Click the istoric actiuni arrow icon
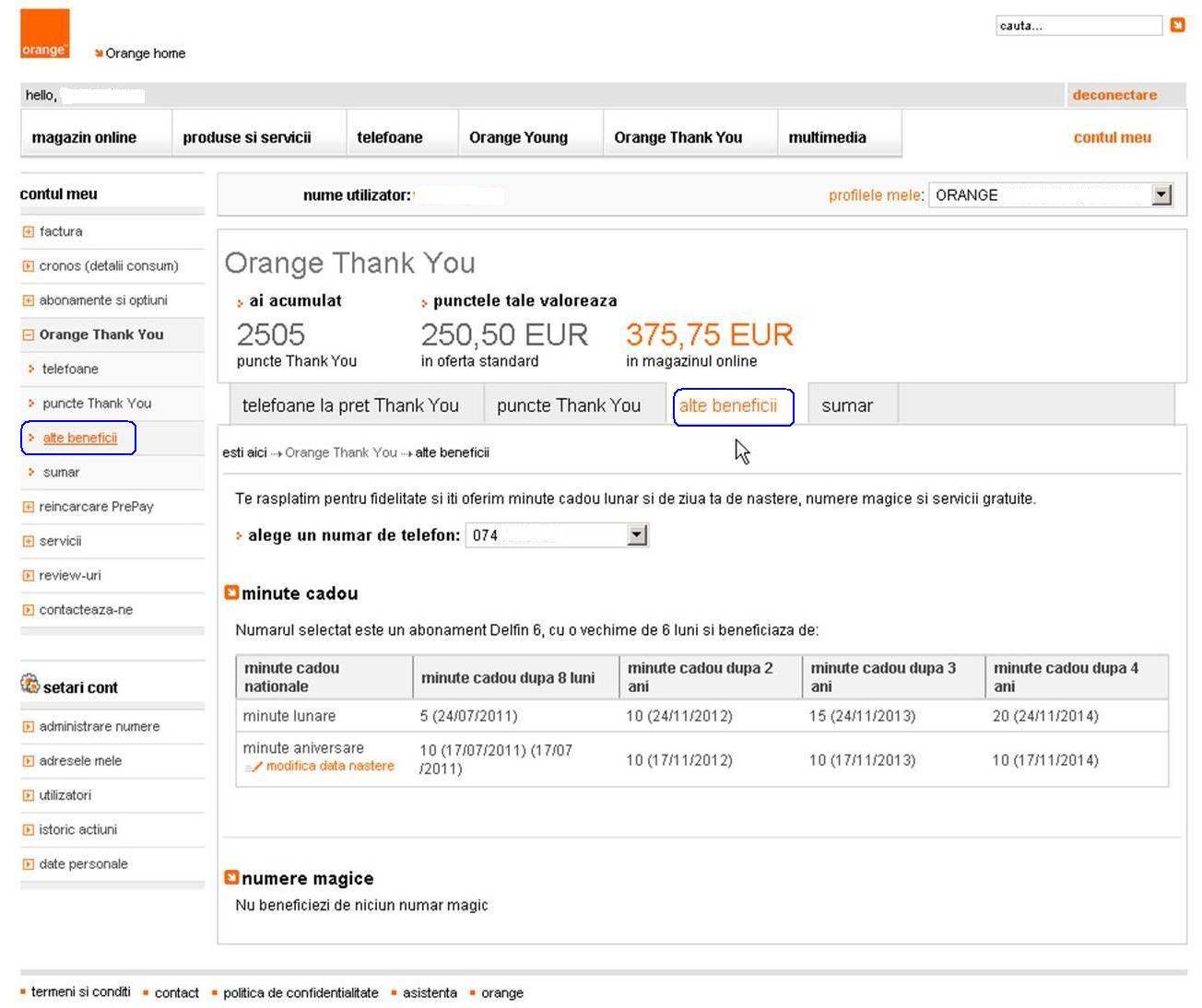 tap(28, 830)
